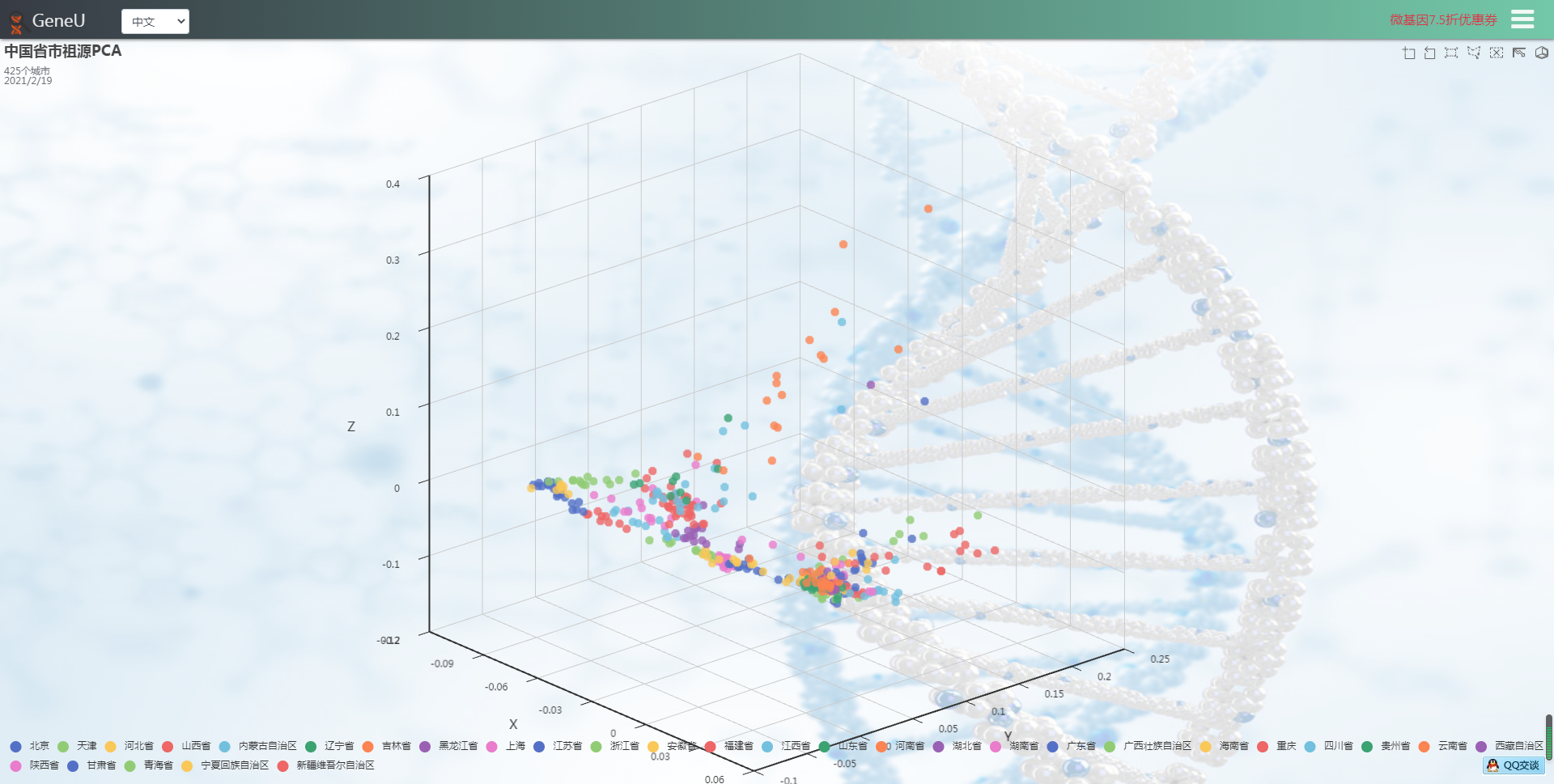Toggle 新疆维吾尔自治区 legend entry

(x=325, y=765)
